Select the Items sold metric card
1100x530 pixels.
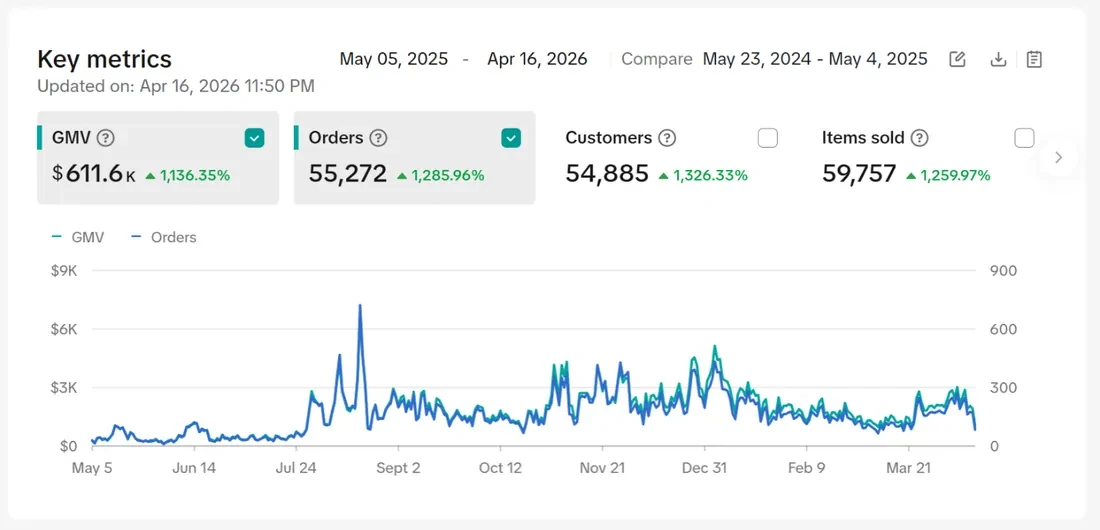point(927,157)
